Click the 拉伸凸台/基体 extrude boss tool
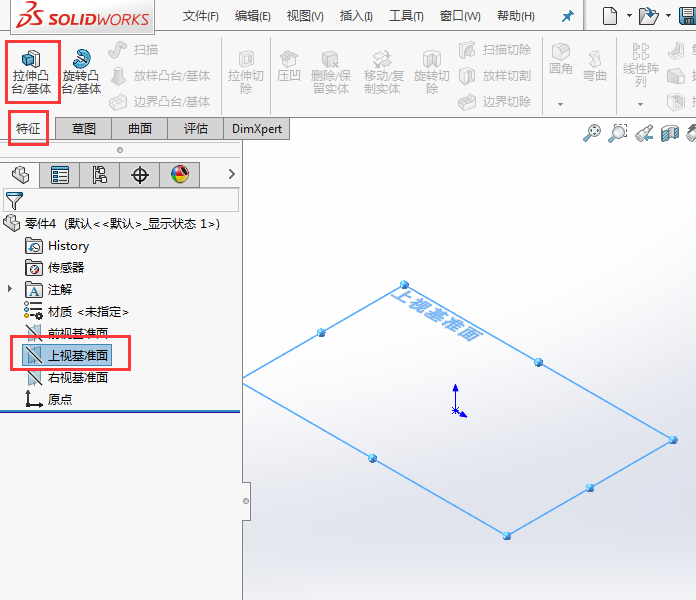Viewport: 696px width, 600px height. point(32,71)
